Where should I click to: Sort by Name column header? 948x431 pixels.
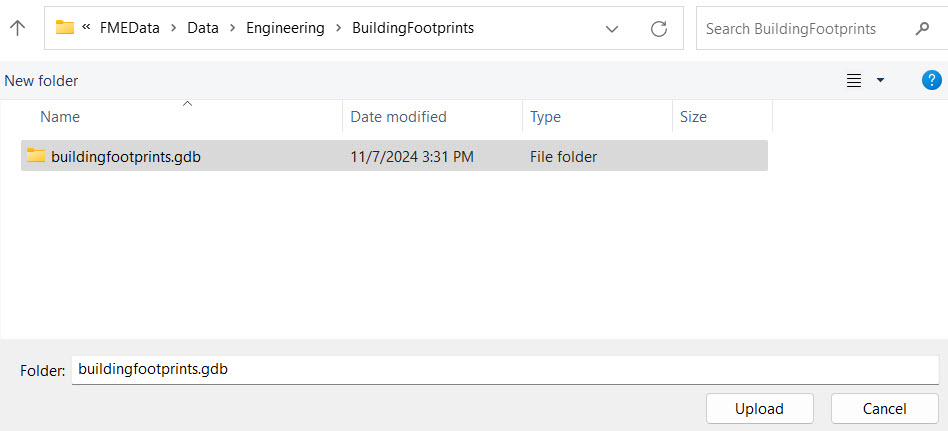click(60, 117)
